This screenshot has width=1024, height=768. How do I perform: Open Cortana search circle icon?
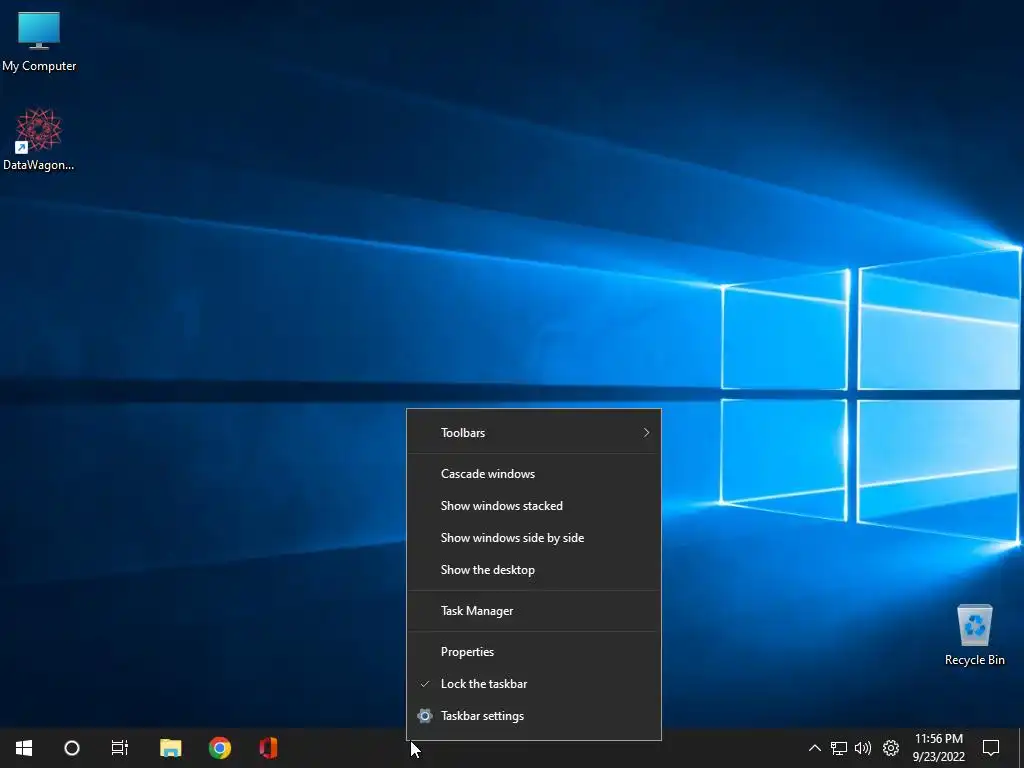pyautogui.click(x=72, y=748)
